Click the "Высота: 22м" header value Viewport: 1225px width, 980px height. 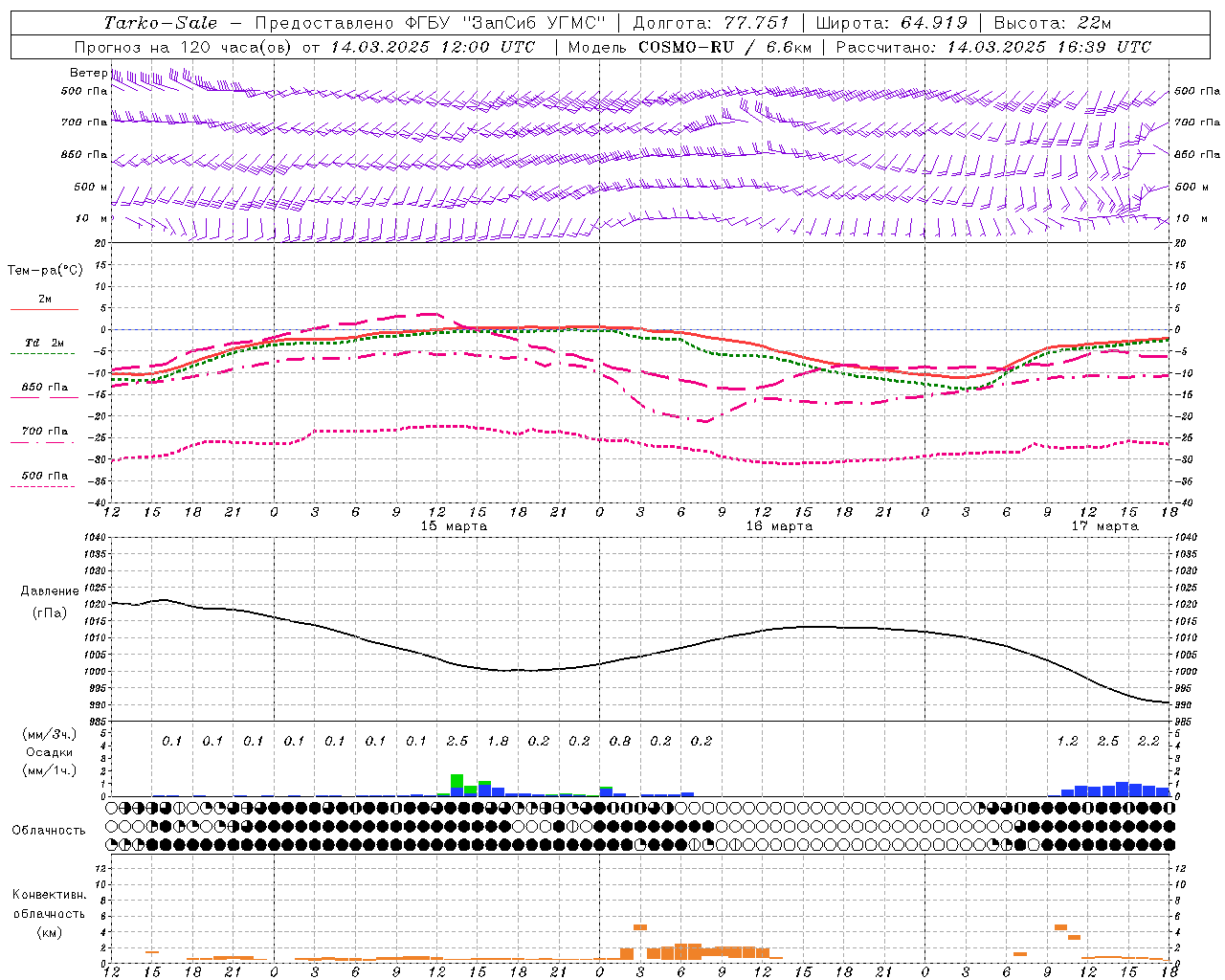[1053, 23]
